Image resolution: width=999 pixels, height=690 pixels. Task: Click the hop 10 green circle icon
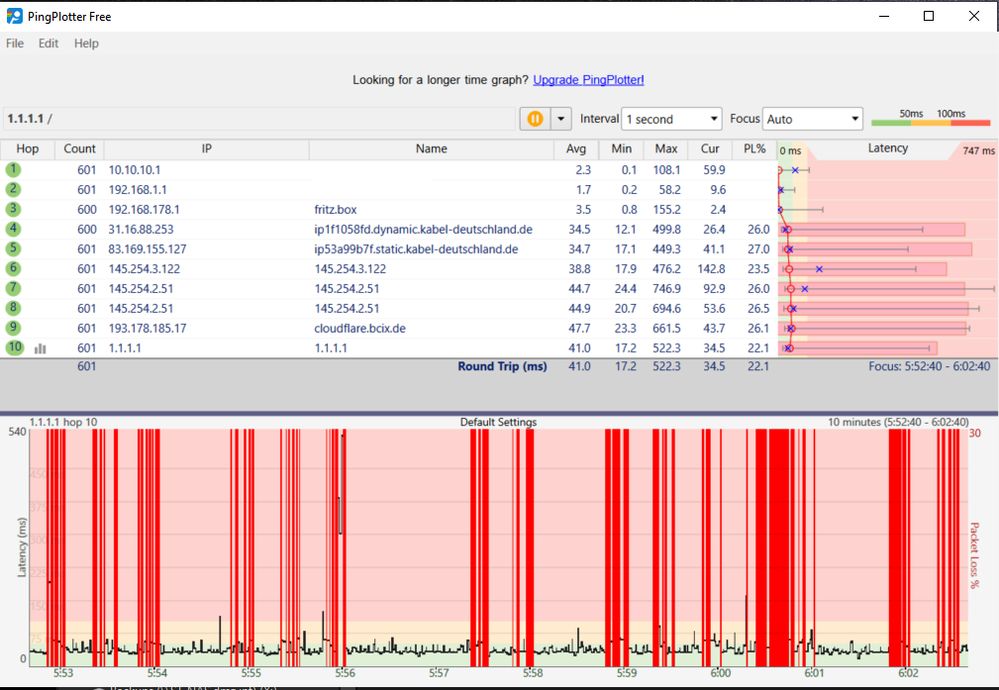point(14,348)
